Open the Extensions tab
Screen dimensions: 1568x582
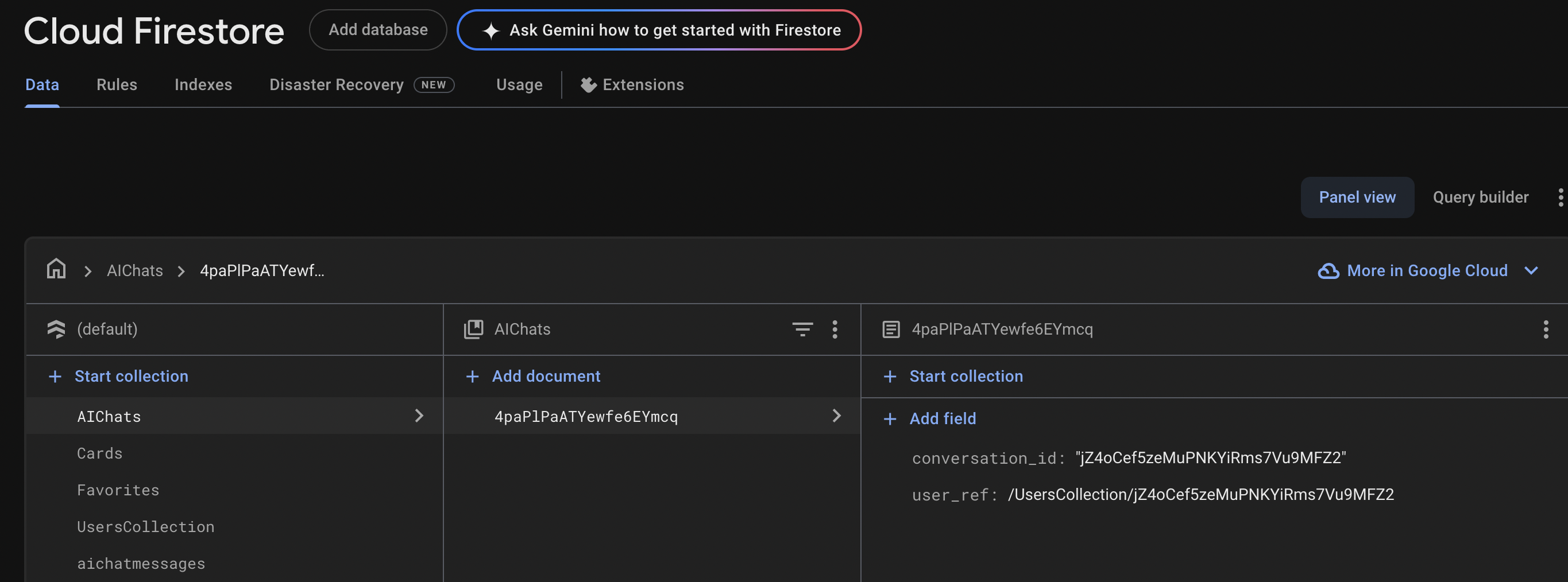pyautogui.click(x=632, y=84)
